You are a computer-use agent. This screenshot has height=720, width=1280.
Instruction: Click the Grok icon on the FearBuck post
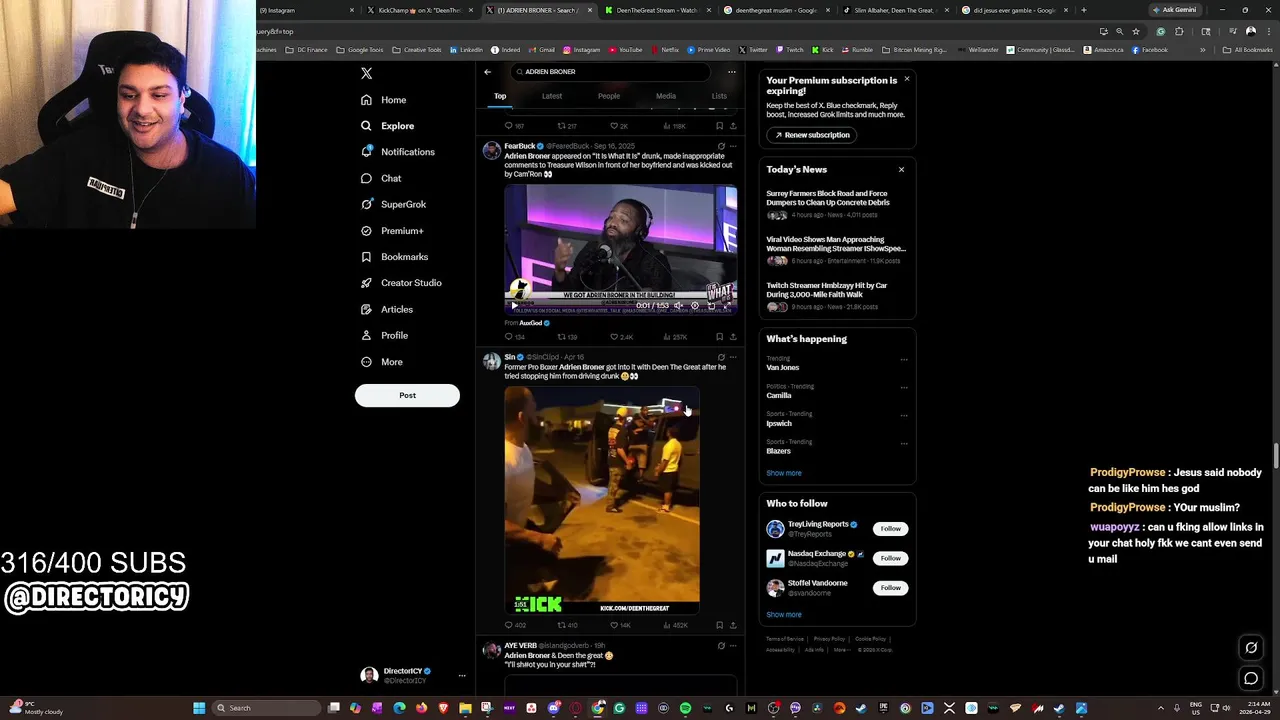[721, 146]
